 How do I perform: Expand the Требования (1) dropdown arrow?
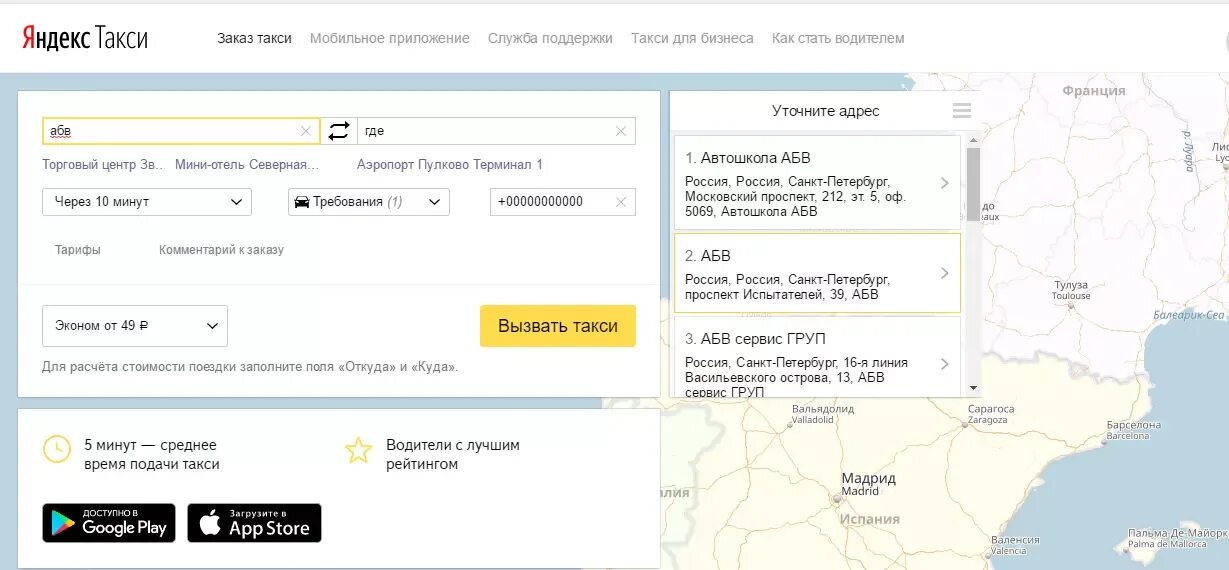(x=434, y=202)
